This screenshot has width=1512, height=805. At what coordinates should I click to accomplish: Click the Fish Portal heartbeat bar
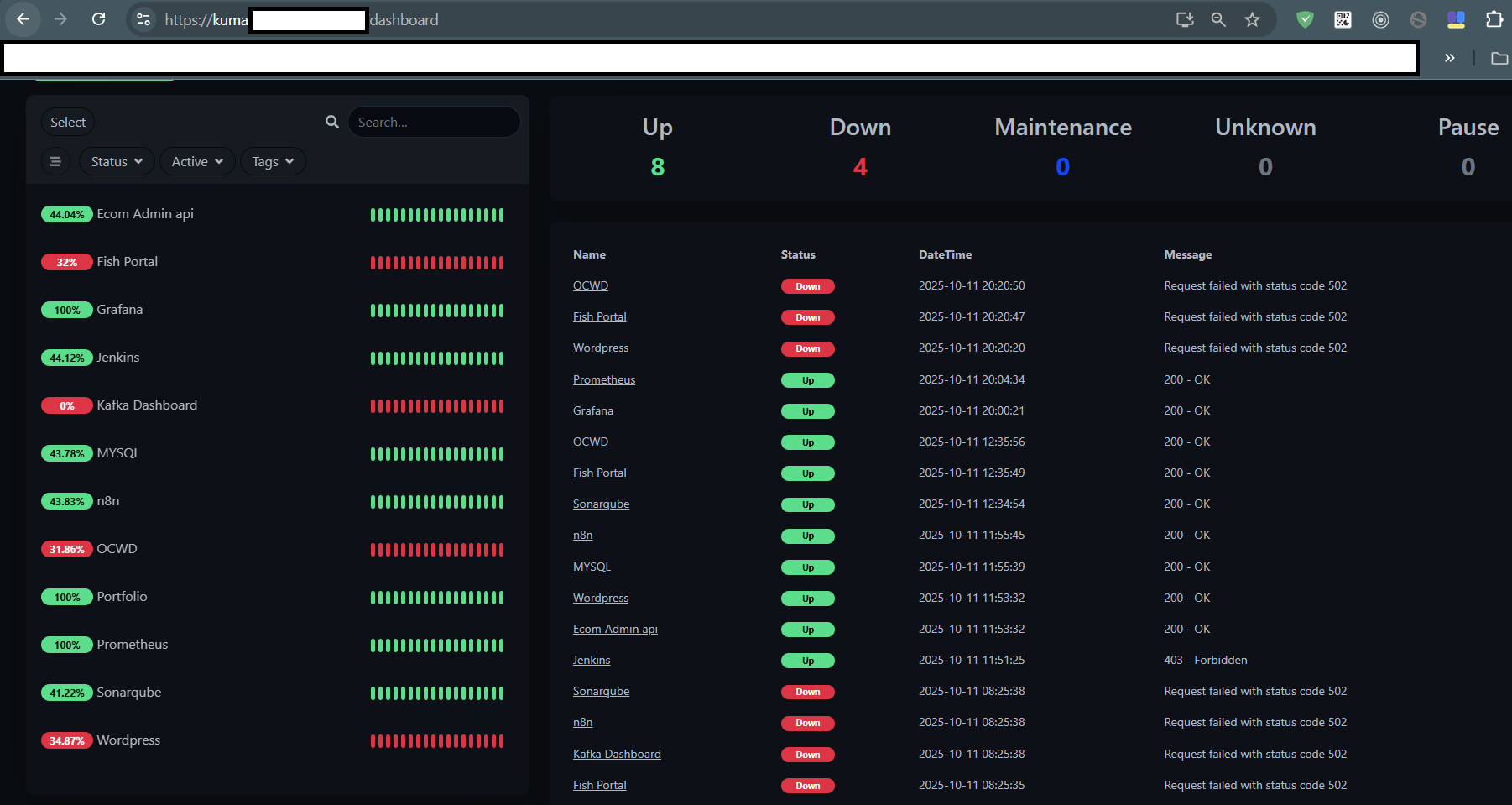436,263
